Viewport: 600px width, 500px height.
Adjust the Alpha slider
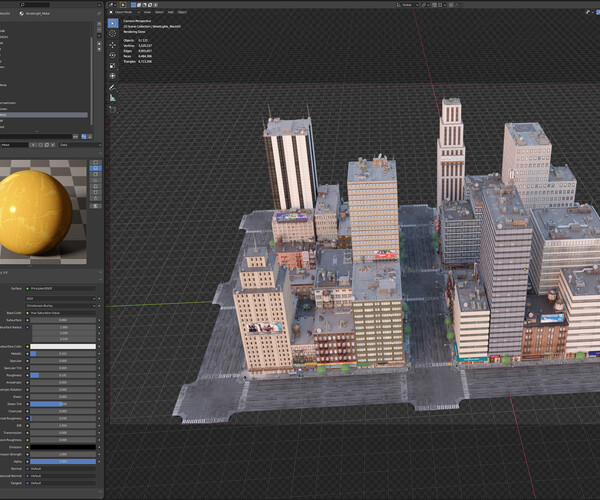coord(62,461)
